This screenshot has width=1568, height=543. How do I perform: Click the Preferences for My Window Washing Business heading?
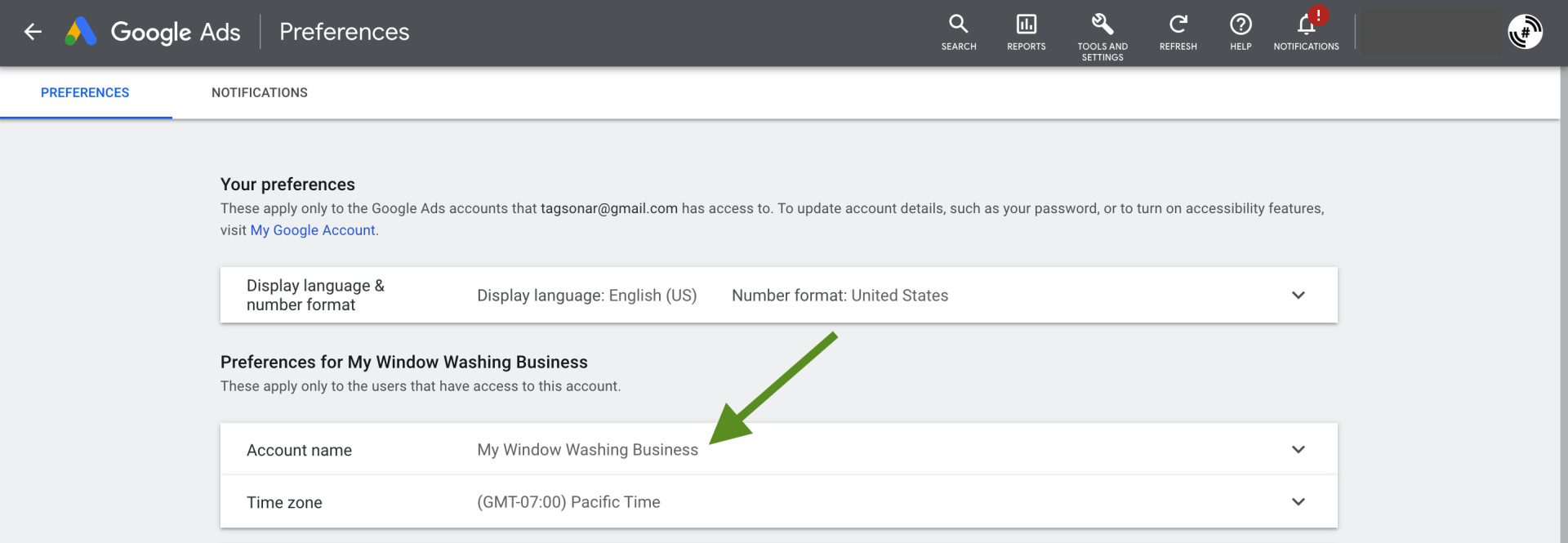404,362
